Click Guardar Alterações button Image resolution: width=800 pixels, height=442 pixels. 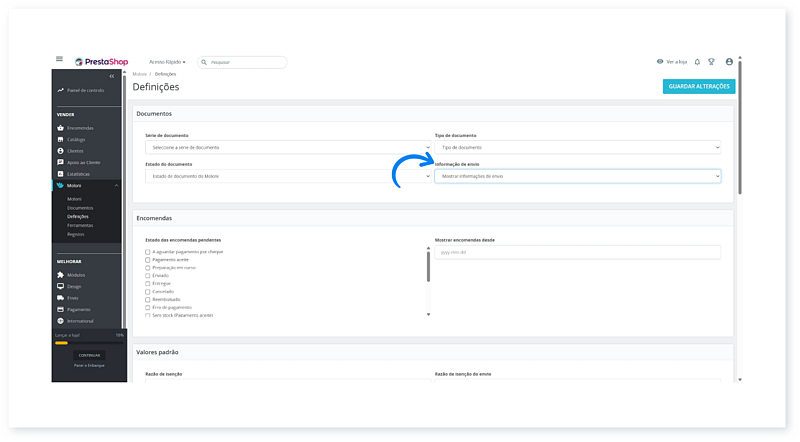[x=698, y=87]
